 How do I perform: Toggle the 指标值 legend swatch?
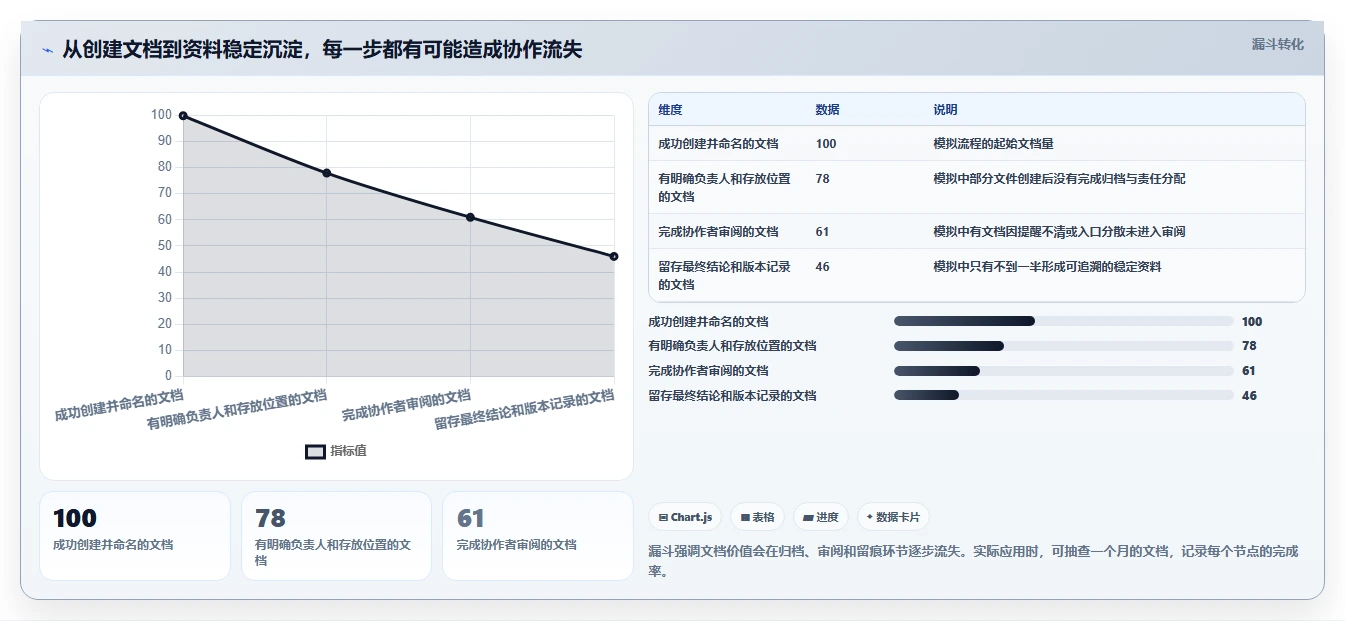click(x=315, y=451)
